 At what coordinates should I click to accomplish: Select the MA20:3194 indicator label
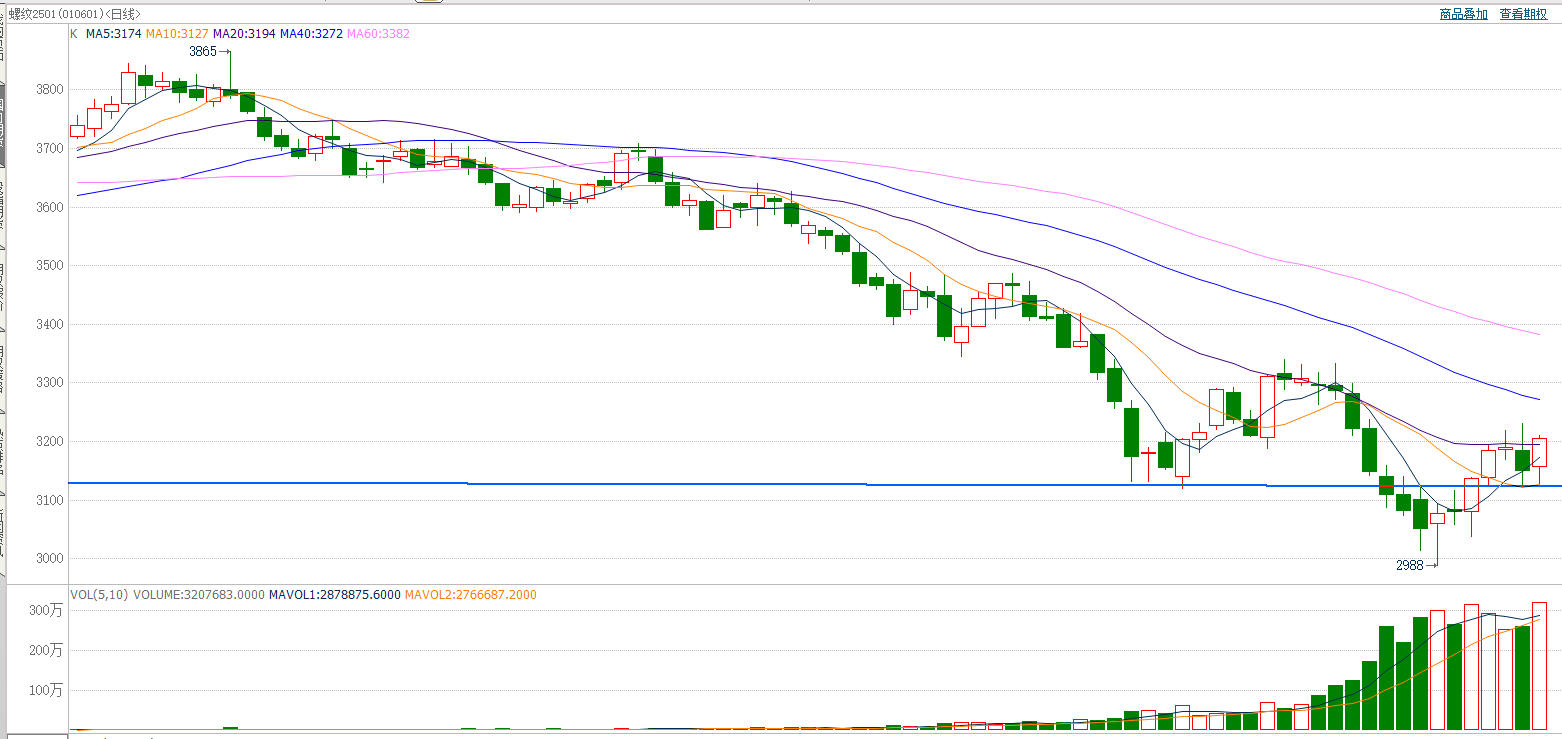244,34
